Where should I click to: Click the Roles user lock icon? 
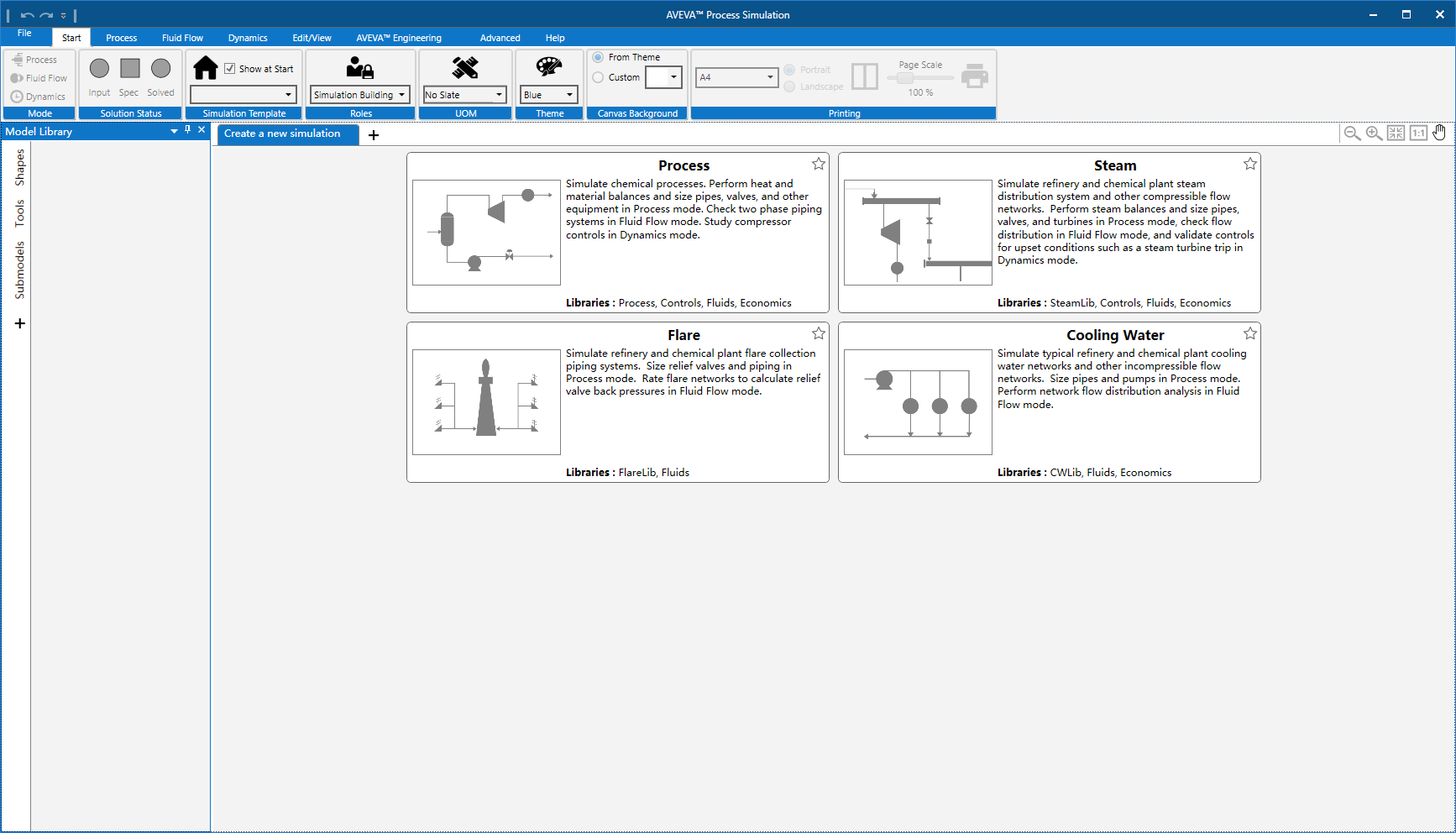coord(360,67)
